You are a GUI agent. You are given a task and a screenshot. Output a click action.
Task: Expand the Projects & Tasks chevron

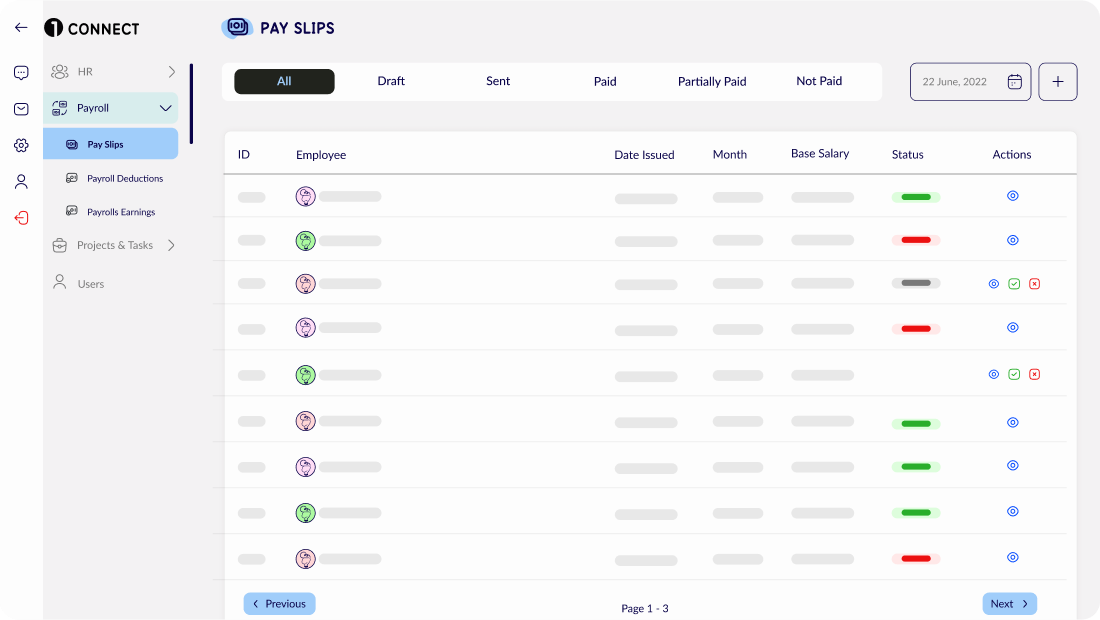(x=171, y=245)
